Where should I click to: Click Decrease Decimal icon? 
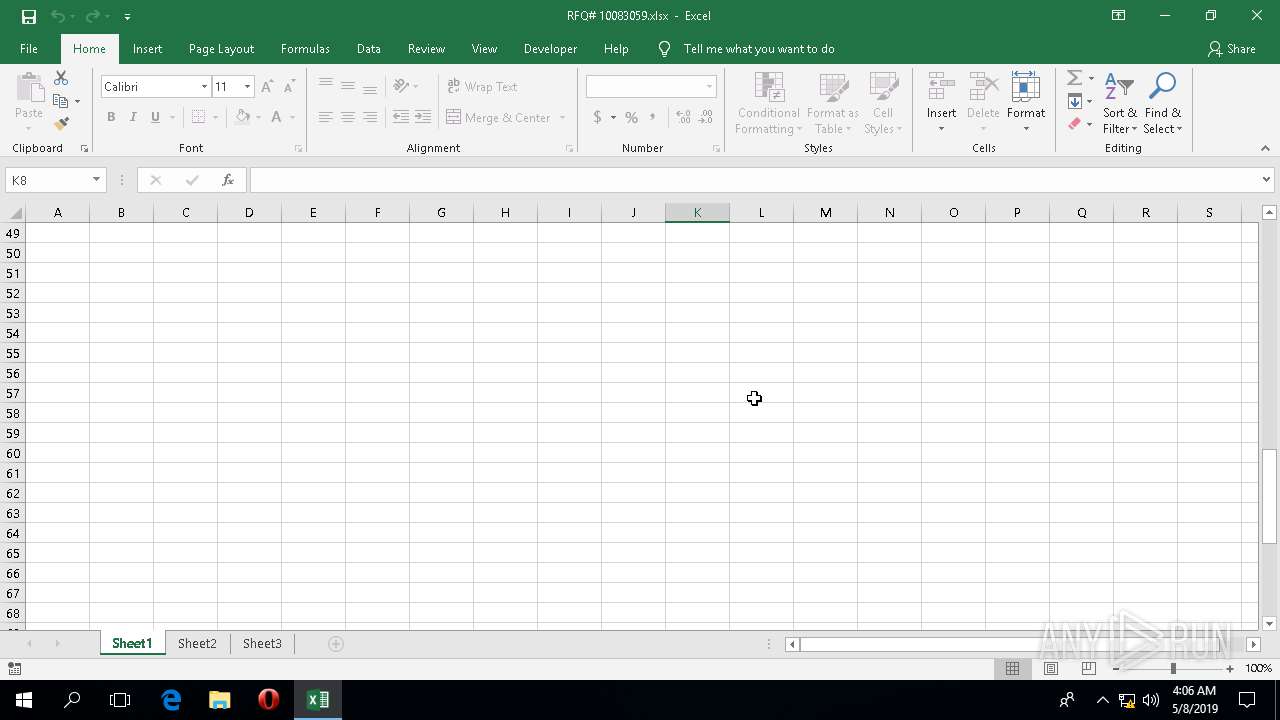(x=706, y=117)
